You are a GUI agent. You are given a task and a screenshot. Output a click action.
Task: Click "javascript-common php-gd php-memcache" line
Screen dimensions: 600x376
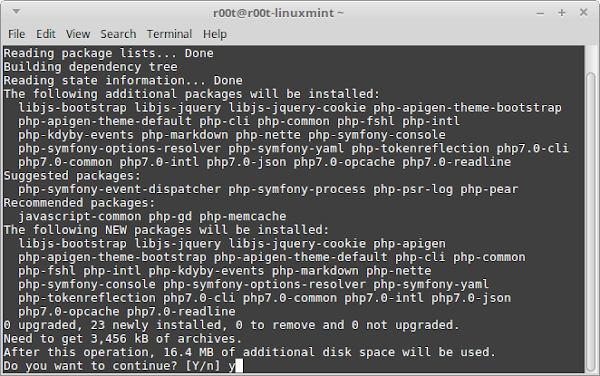click(x=152, y=216)
